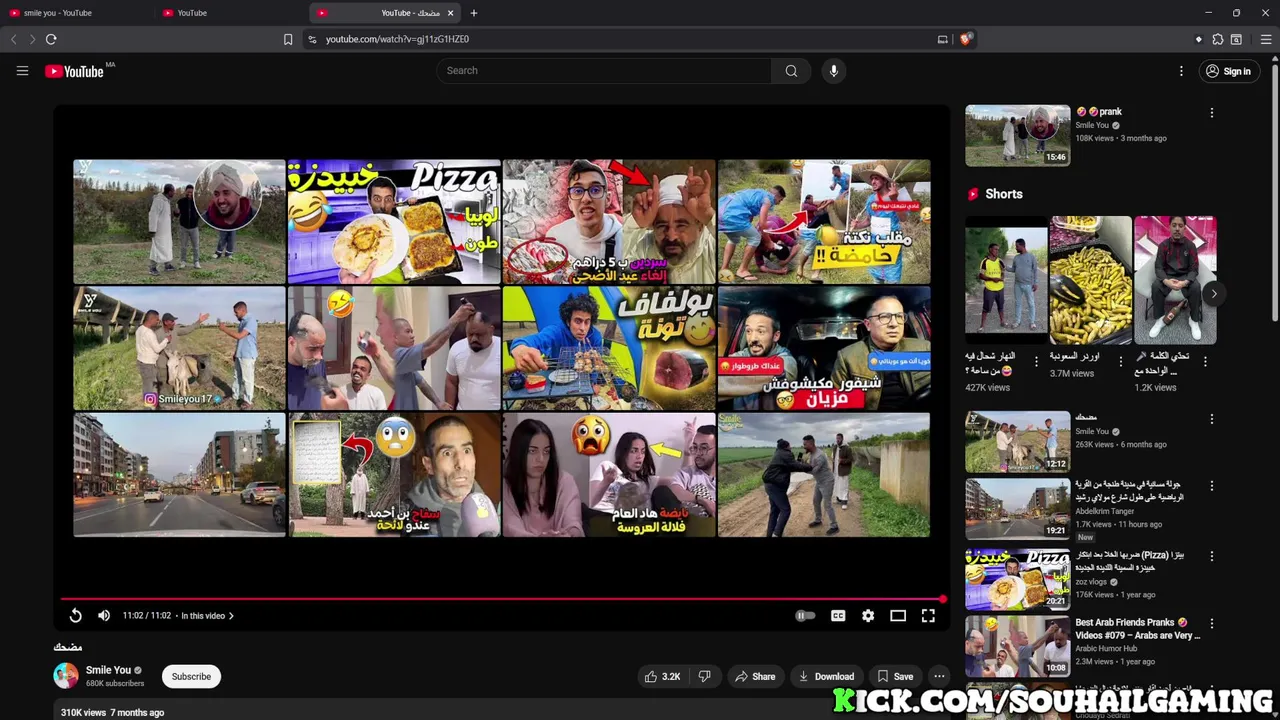1280x720 pixels.
Task: Dislike this video
Action: coord(704,676)
